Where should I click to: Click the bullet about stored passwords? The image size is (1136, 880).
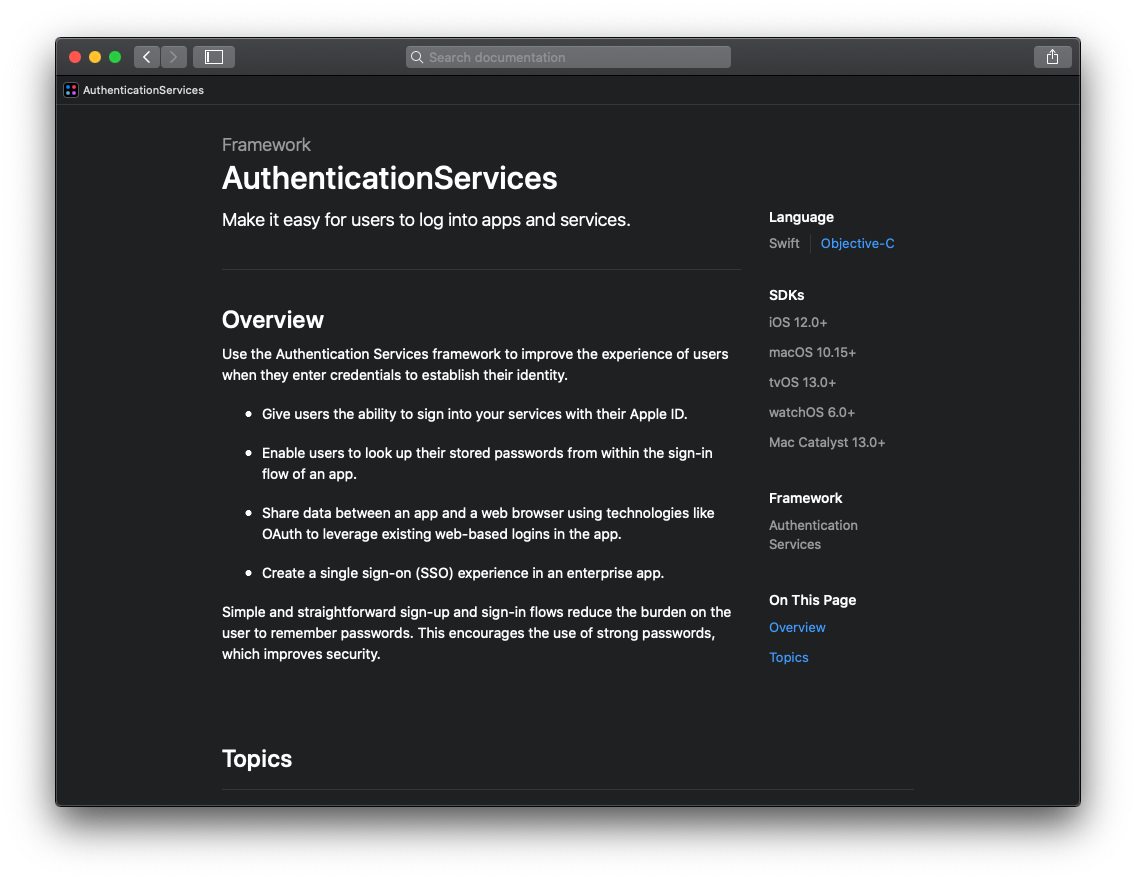(x=487, y=464)
